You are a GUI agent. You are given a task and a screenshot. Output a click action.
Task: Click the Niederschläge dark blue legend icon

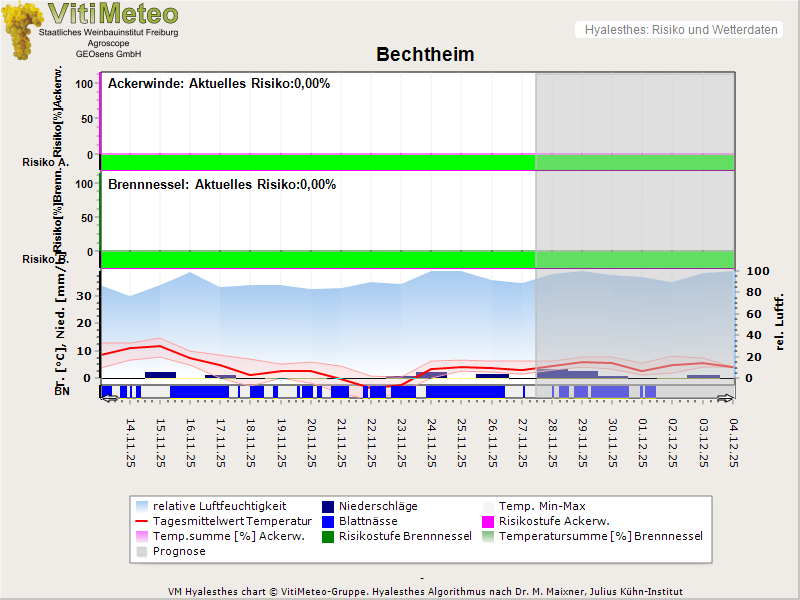click(329, 506)
